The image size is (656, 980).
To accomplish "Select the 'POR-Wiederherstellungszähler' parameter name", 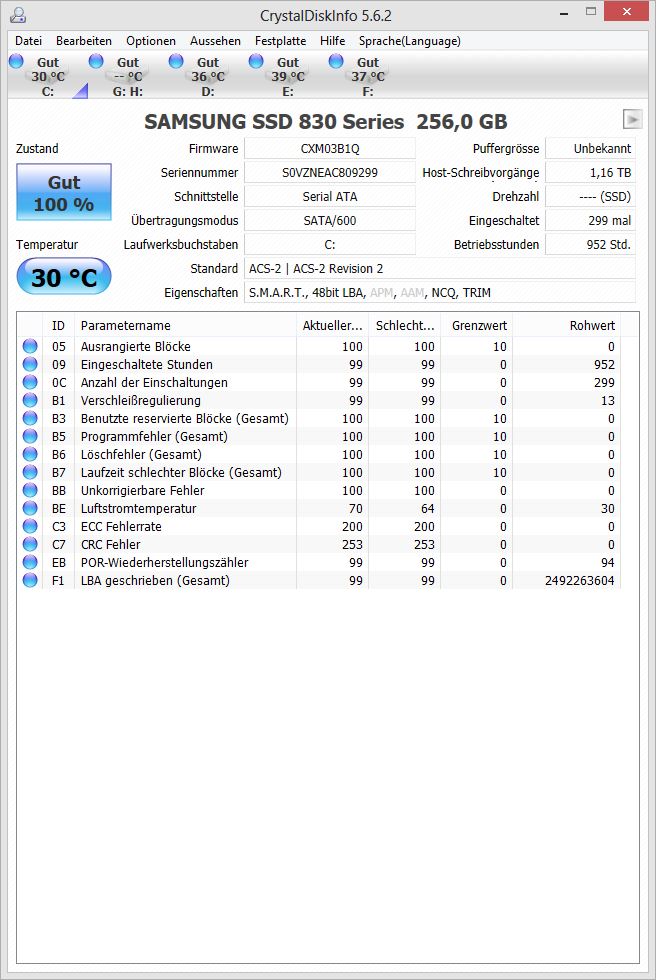I will [x=164, y=562].
